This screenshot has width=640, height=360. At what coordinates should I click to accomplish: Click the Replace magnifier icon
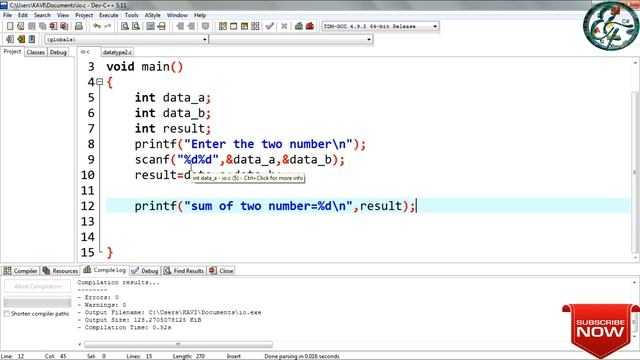coord(136,26)
